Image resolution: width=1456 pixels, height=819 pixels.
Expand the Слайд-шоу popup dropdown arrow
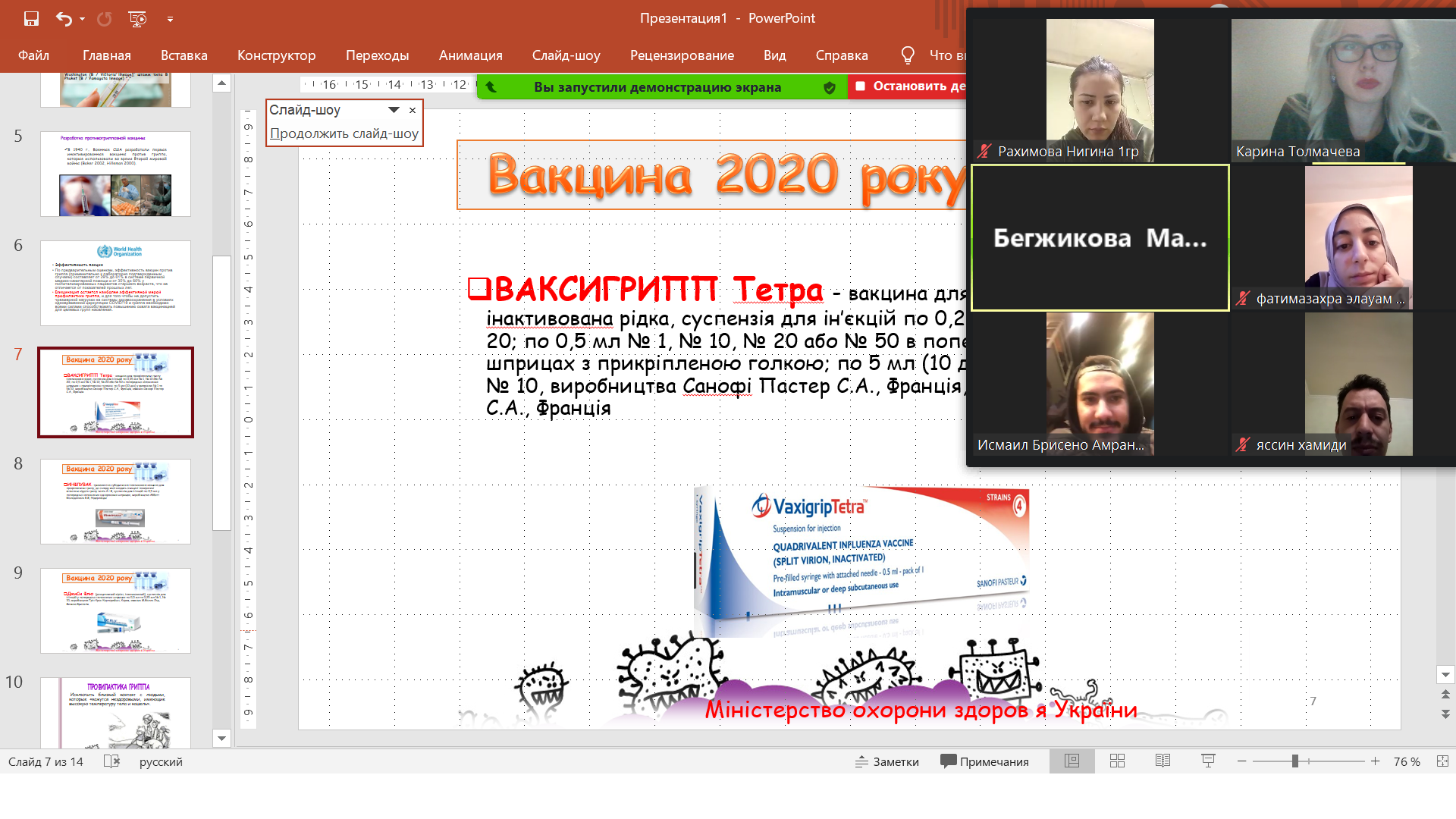click(x=394, y=110)
